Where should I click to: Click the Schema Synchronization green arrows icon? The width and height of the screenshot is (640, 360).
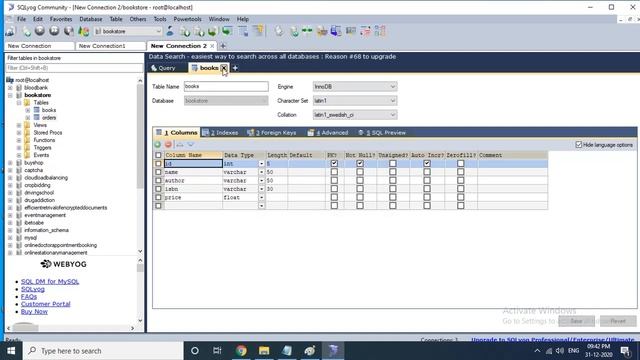pos(307,31)
